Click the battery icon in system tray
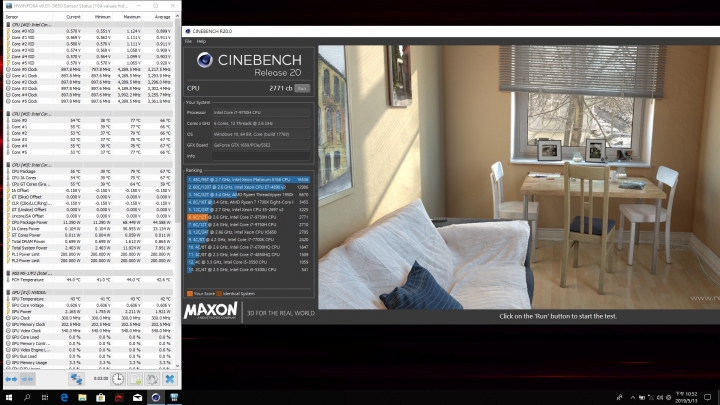 (641, 398)
